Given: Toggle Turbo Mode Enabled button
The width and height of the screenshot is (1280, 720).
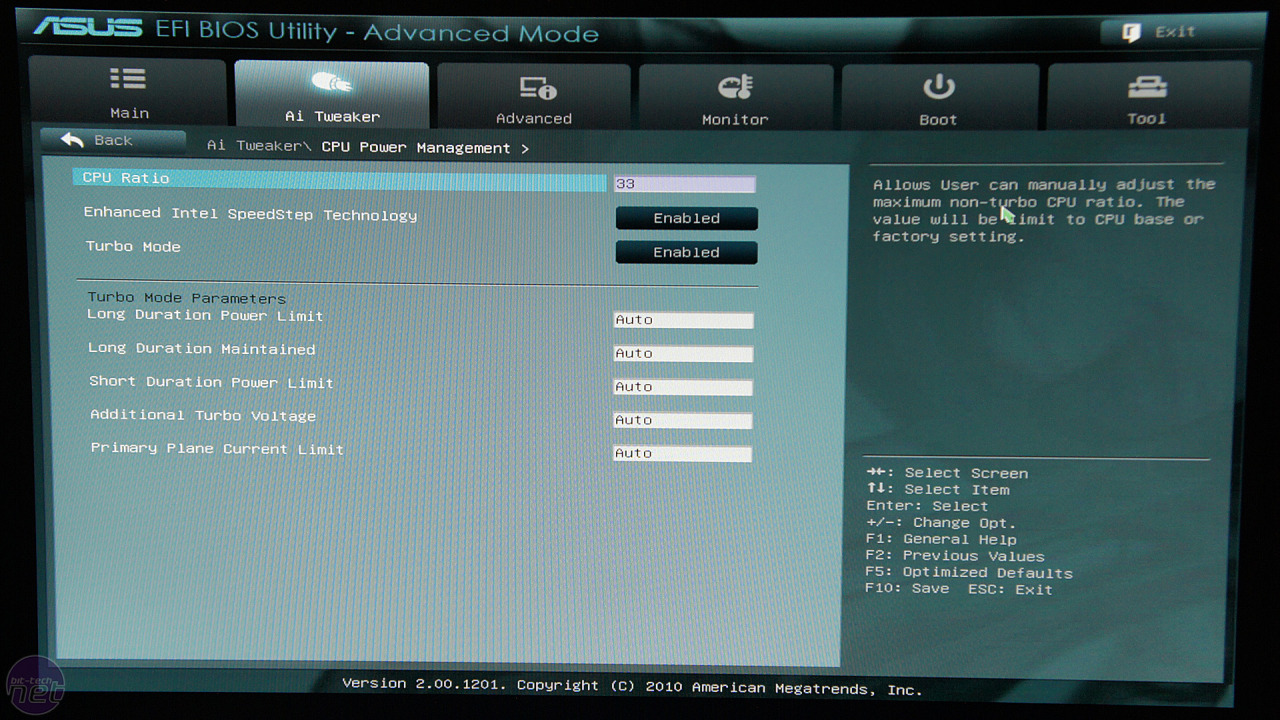Looking at the screenshot, I should point(686,252).
